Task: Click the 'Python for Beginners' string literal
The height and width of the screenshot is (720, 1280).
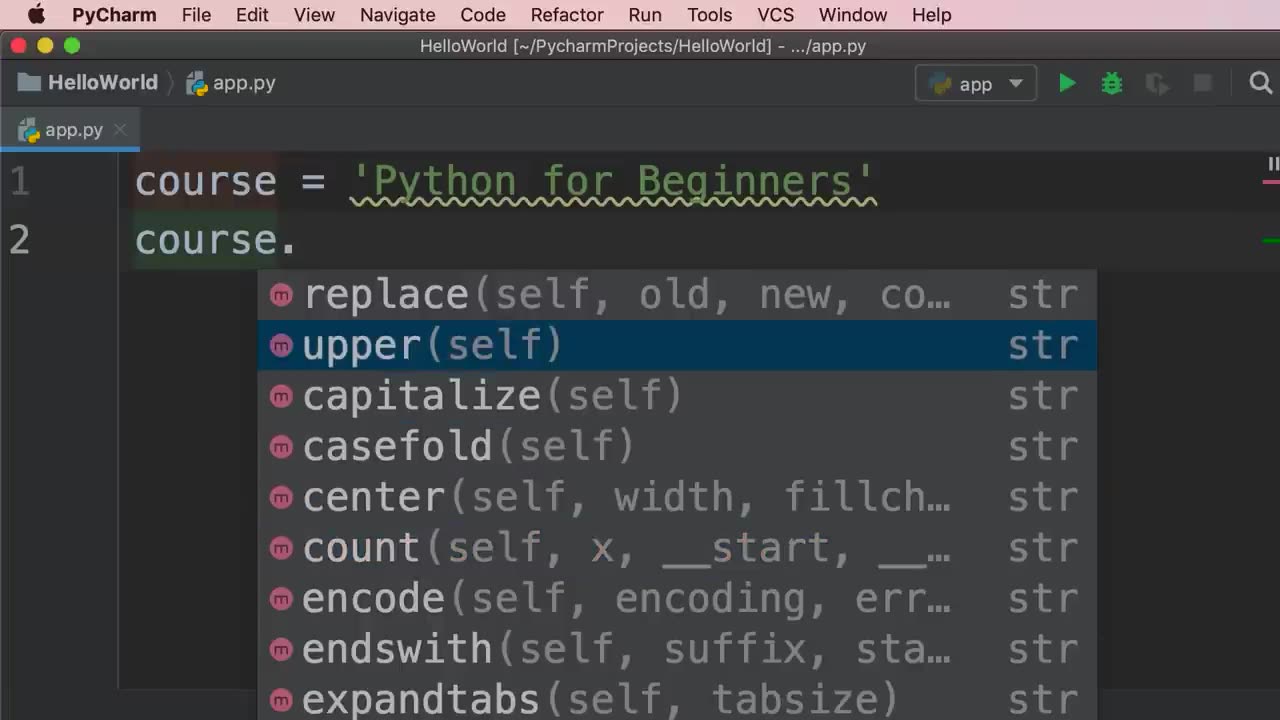Action: pos(613,182)
